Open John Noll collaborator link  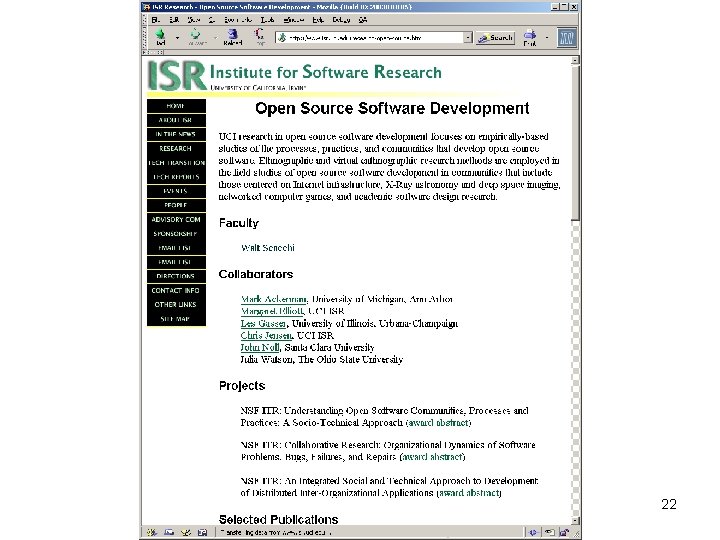coord(260,347)
